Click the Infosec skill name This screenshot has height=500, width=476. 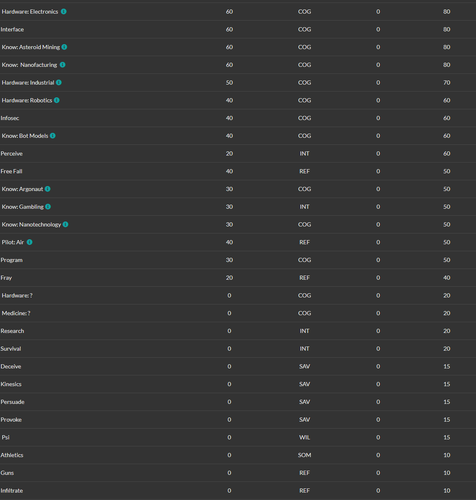[x=10, y=118]
